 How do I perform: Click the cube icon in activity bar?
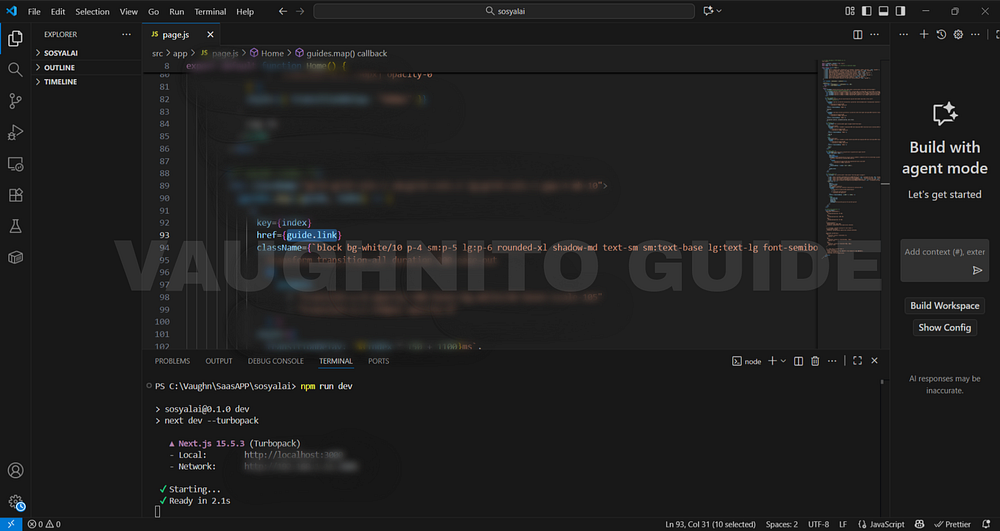coord(15,258)
